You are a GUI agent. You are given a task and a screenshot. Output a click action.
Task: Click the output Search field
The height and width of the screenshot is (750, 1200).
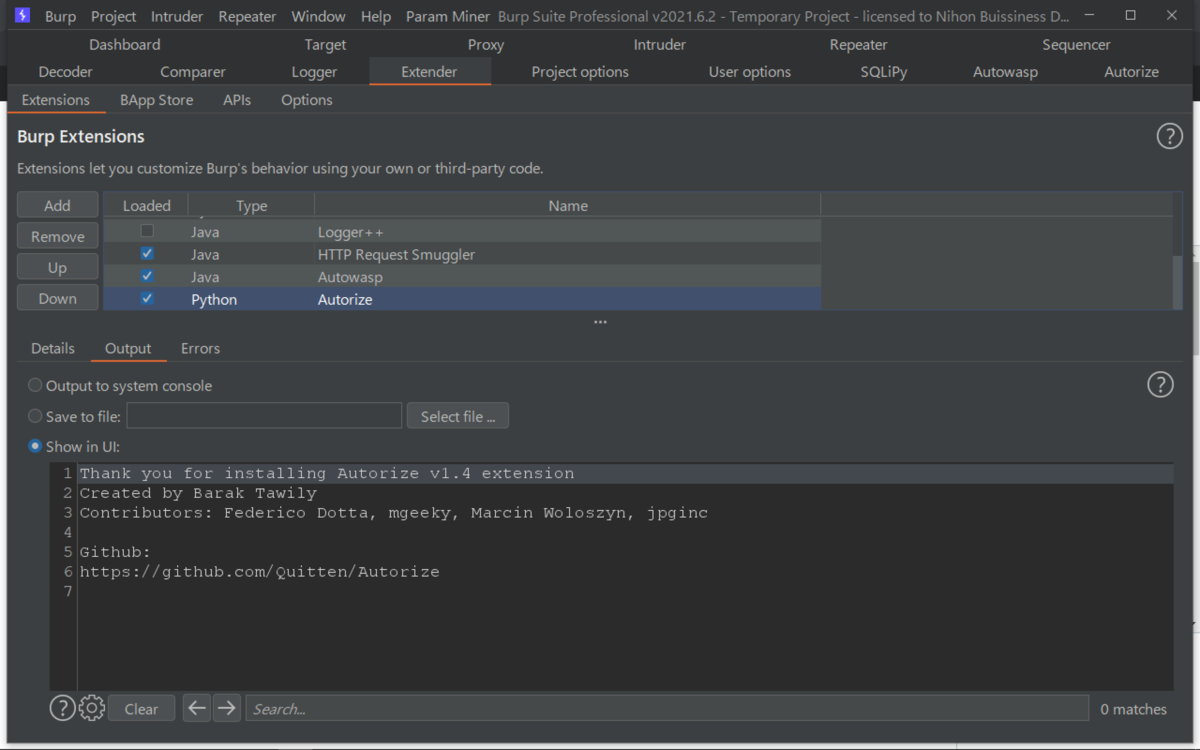667,708
